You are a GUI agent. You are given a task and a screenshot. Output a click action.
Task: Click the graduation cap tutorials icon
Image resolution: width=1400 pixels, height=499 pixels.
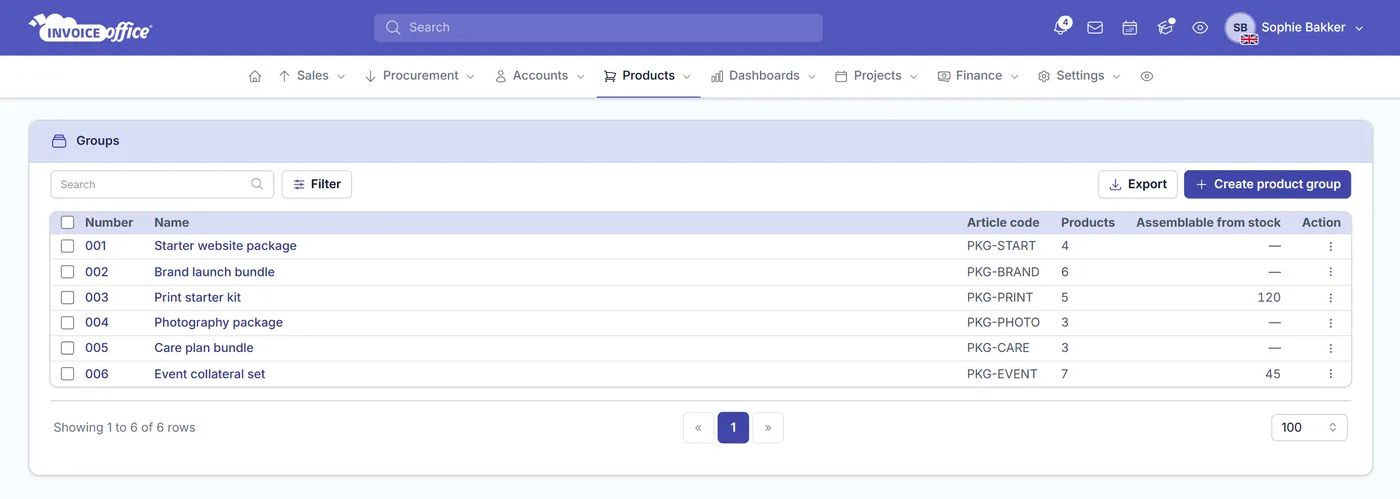point(1165,28)
